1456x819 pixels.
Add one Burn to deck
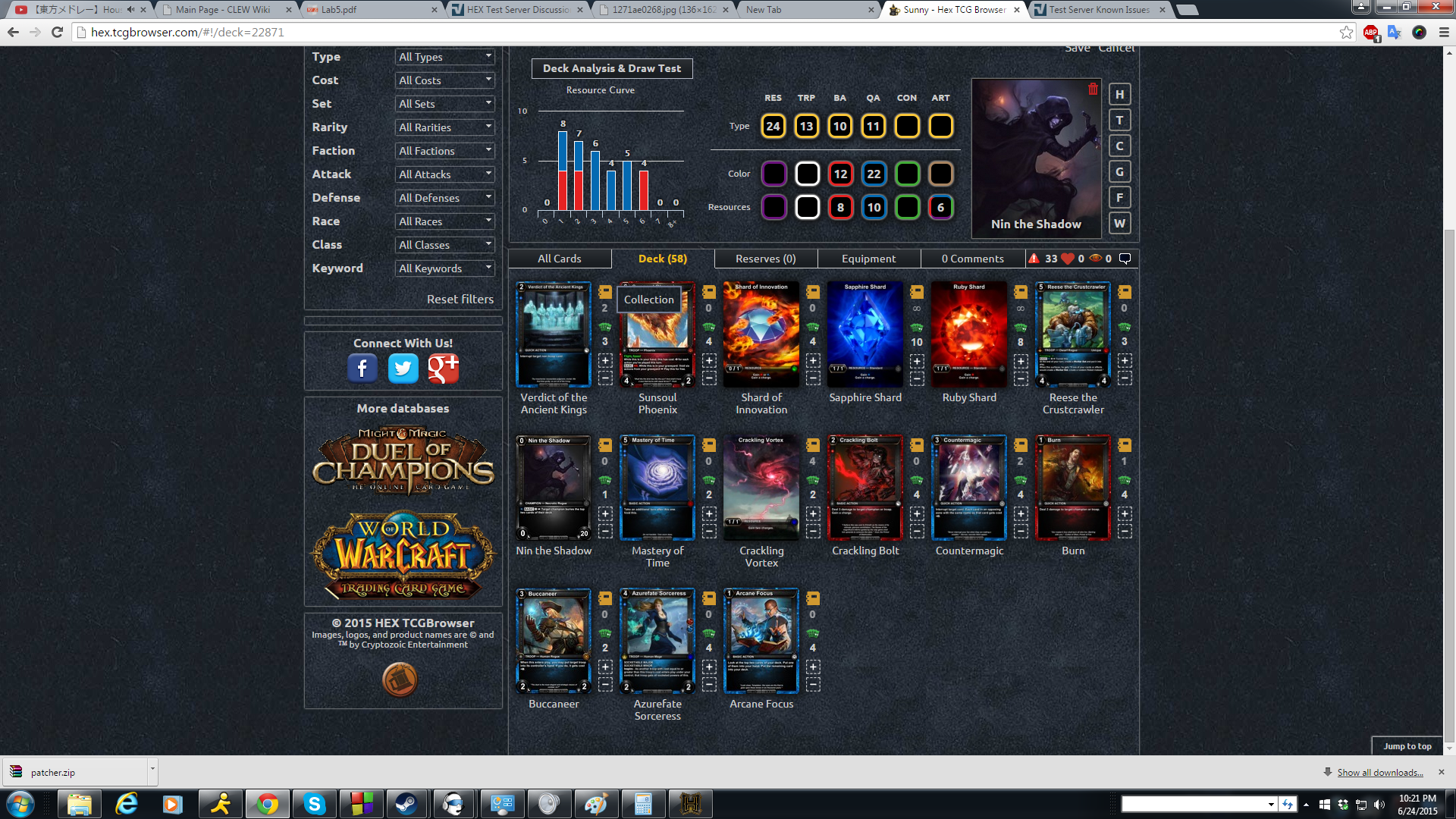1125,513
